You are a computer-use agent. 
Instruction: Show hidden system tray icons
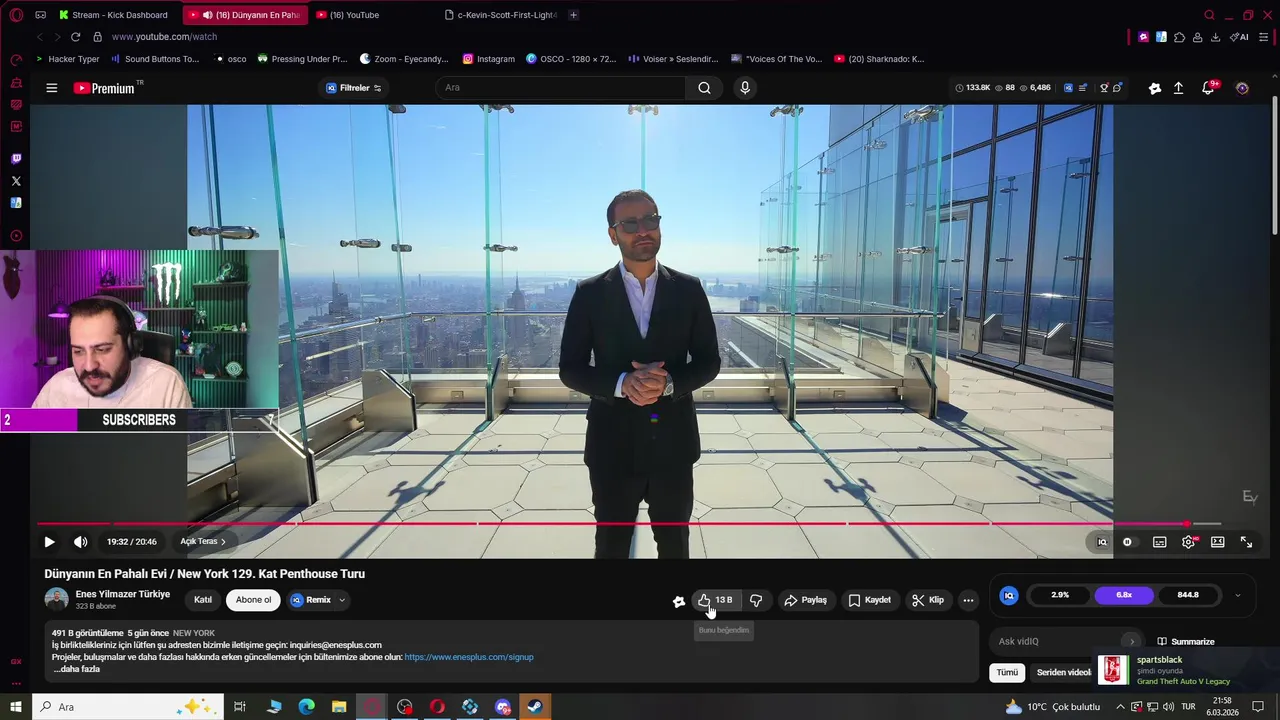tap(1120, 707)
